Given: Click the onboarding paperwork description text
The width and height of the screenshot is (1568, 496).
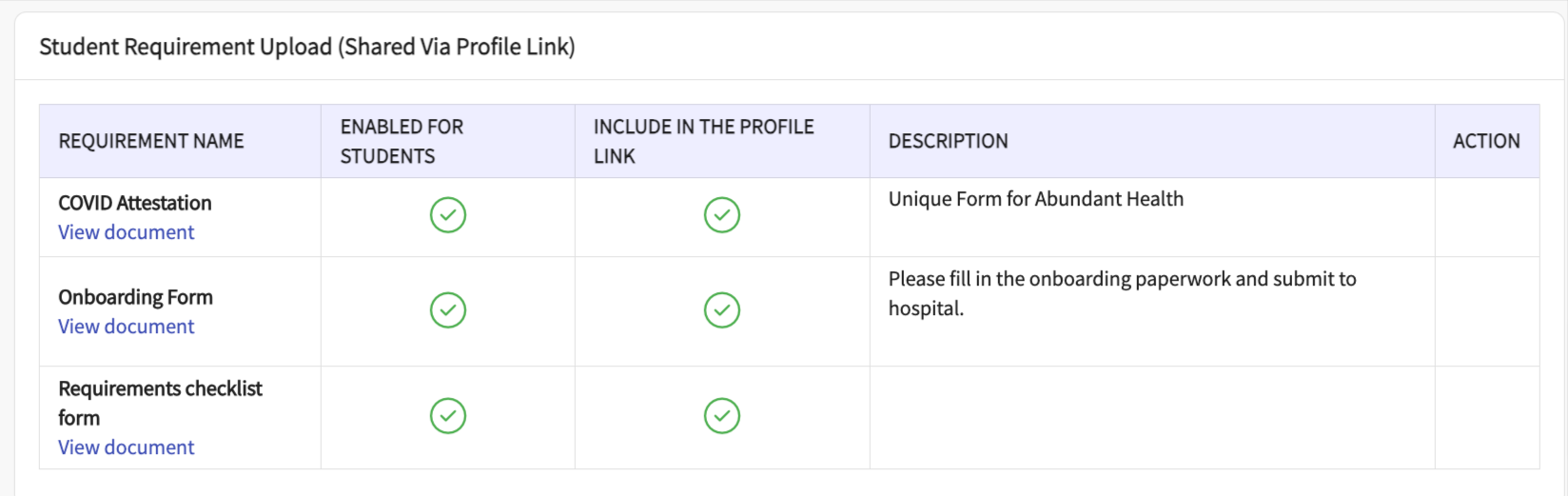Looking at the screenshot, I should [x=1122, y=280].
